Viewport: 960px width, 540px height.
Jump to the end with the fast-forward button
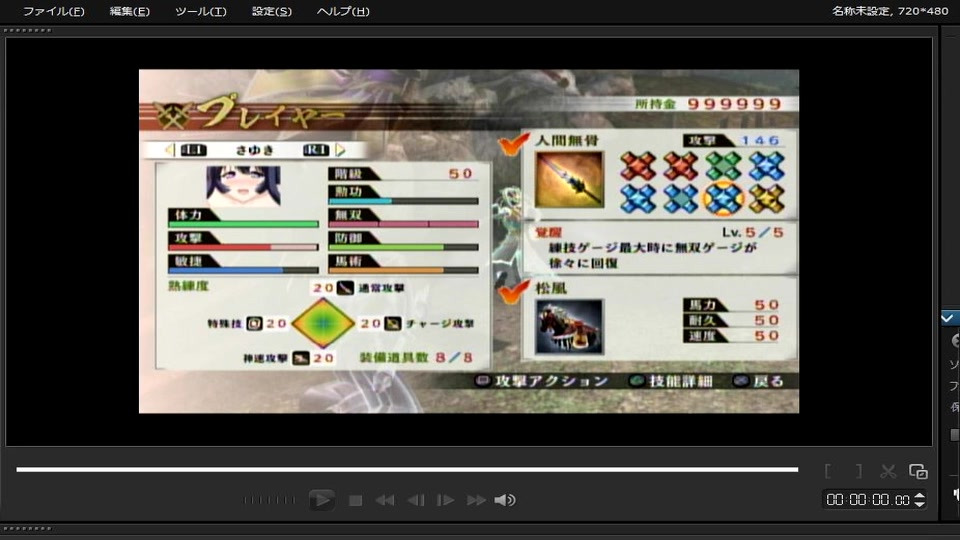[x=476, y=500]
